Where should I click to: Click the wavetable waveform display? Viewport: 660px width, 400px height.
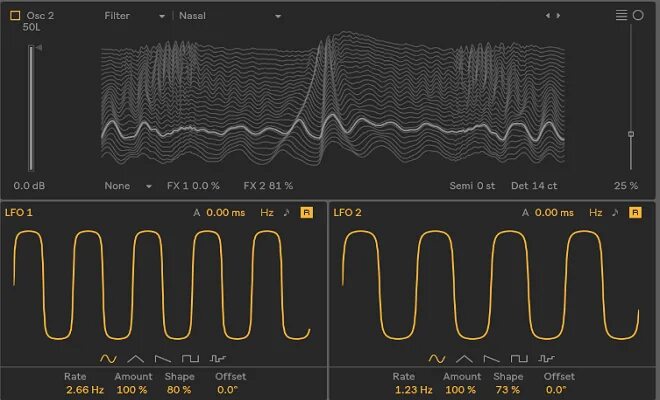(x=333, y=99)
